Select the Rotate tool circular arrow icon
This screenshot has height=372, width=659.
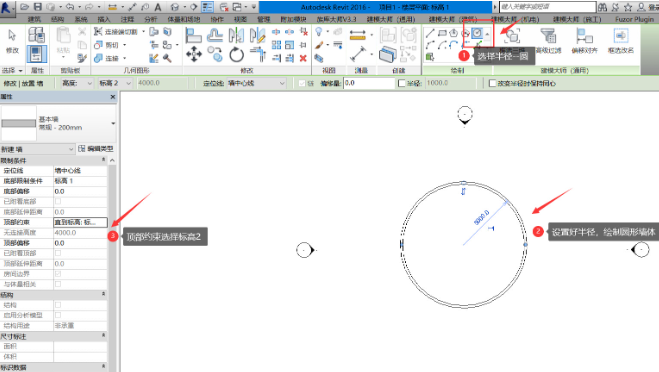[237, 55]
